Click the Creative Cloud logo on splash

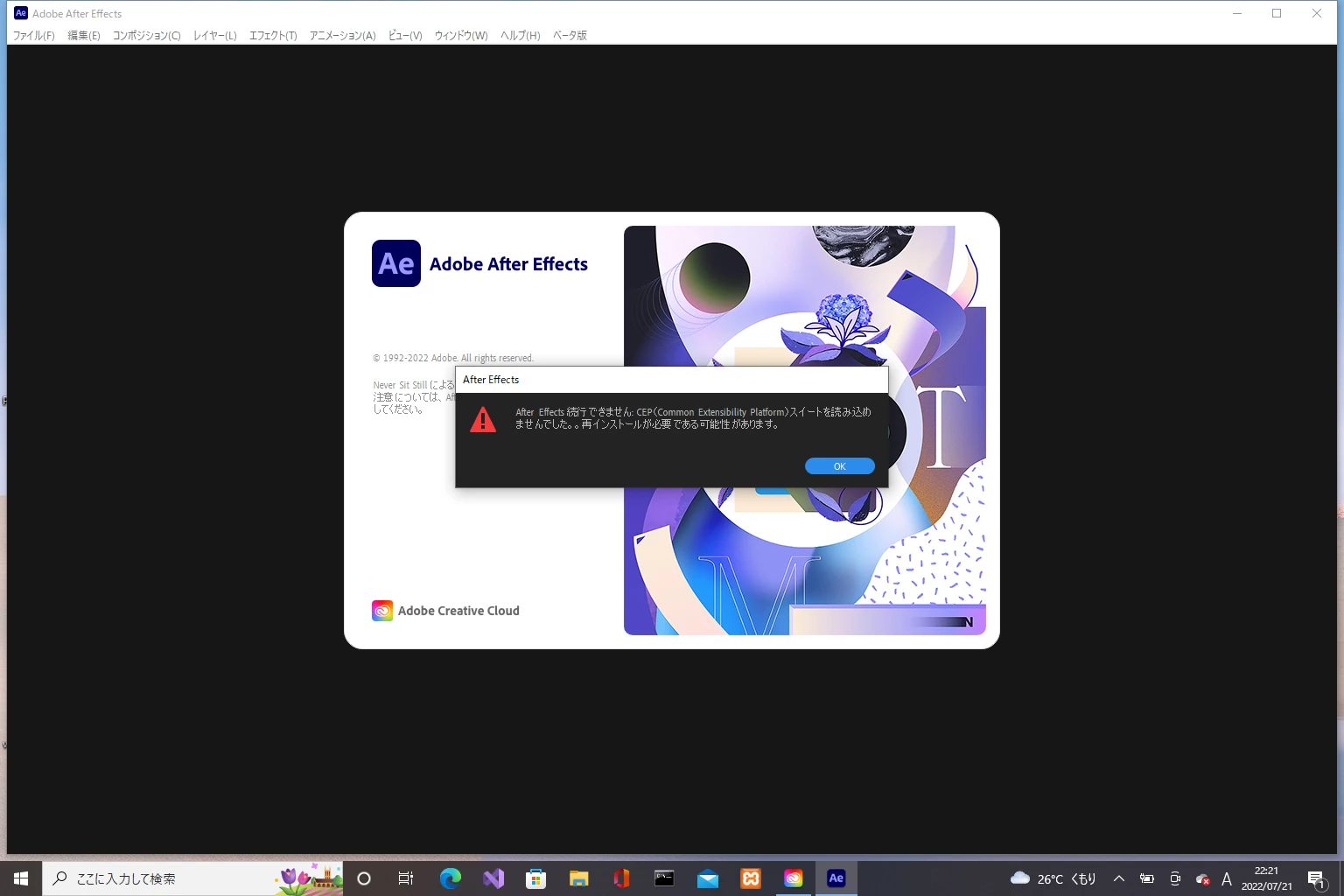pyautogui.click(x=382, y=611)
